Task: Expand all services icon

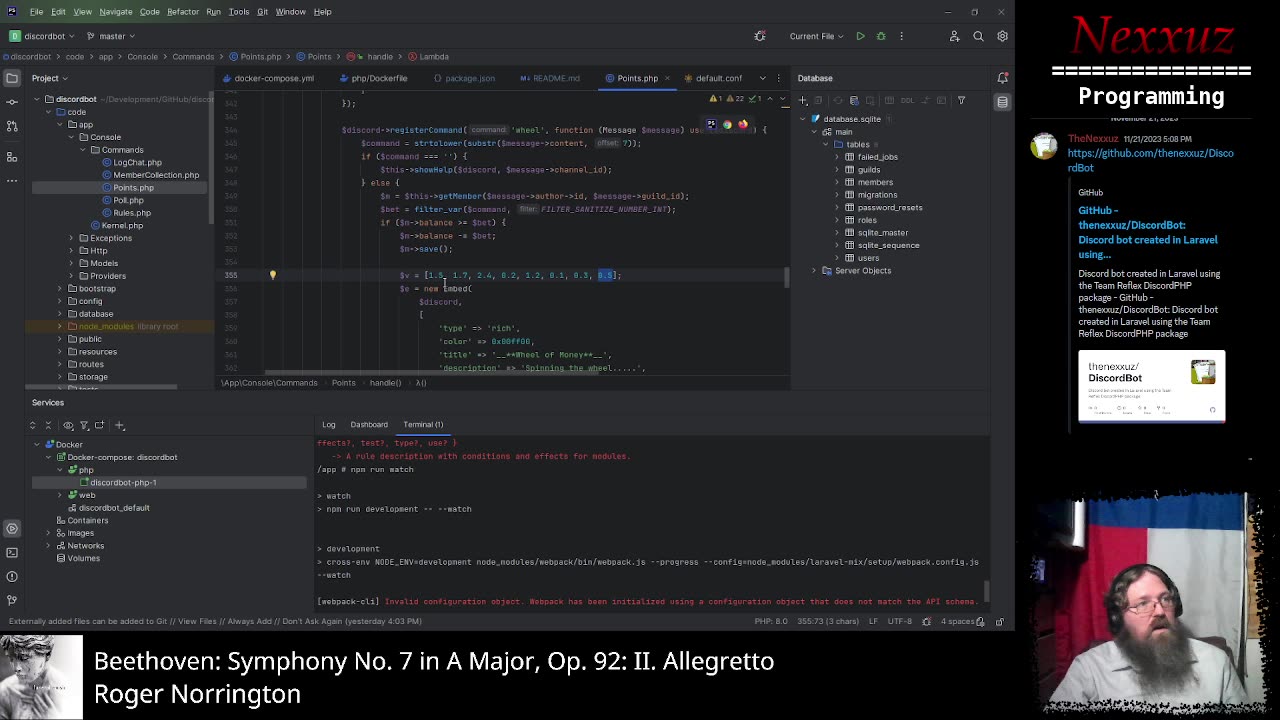Action: [x=32, y=425]
